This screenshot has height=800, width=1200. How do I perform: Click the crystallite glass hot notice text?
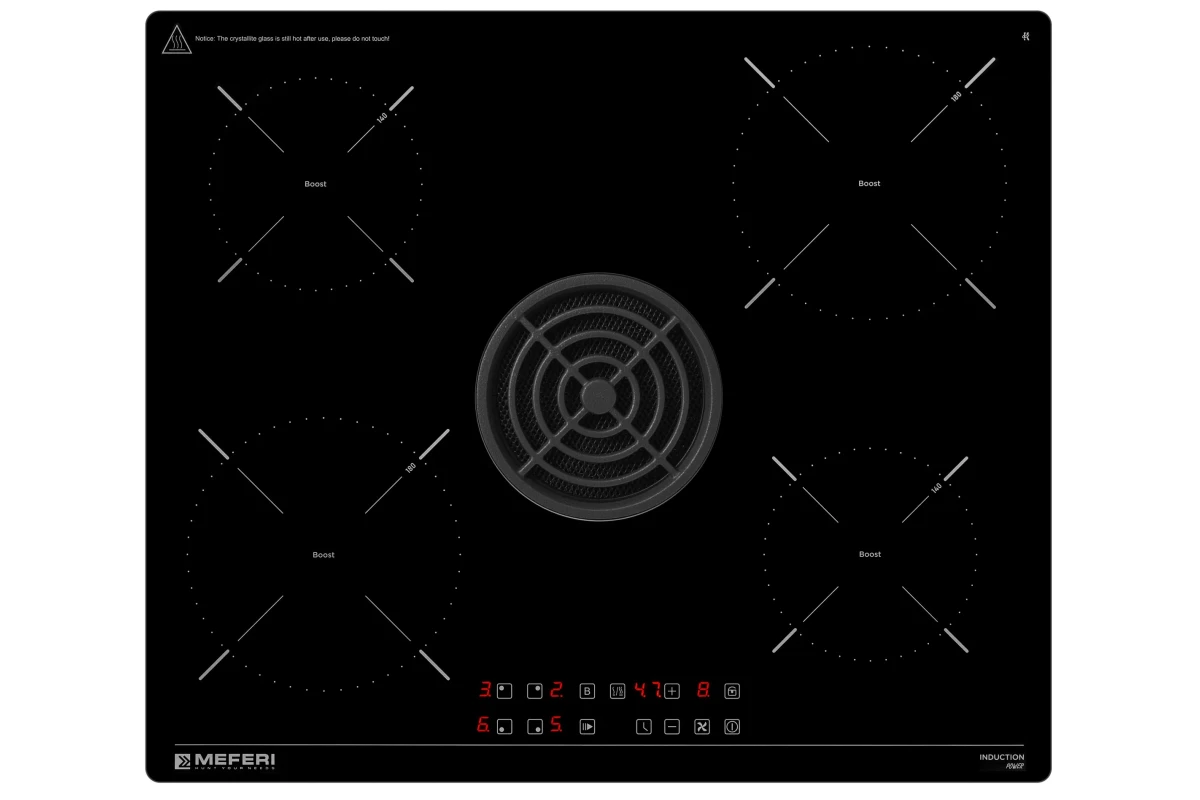[293, 38]
